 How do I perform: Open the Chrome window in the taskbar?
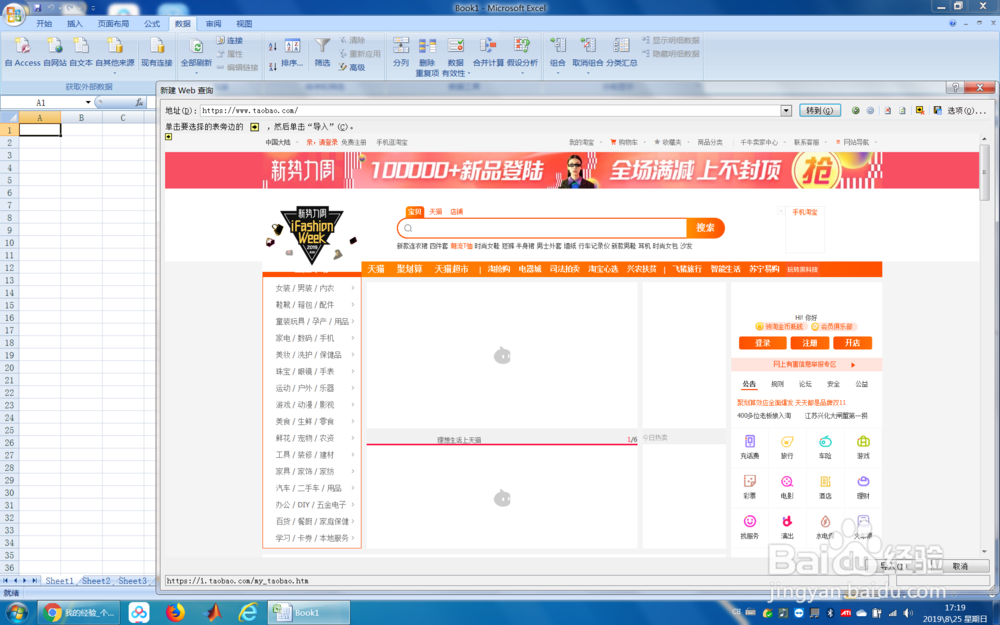tap(77, 612)
